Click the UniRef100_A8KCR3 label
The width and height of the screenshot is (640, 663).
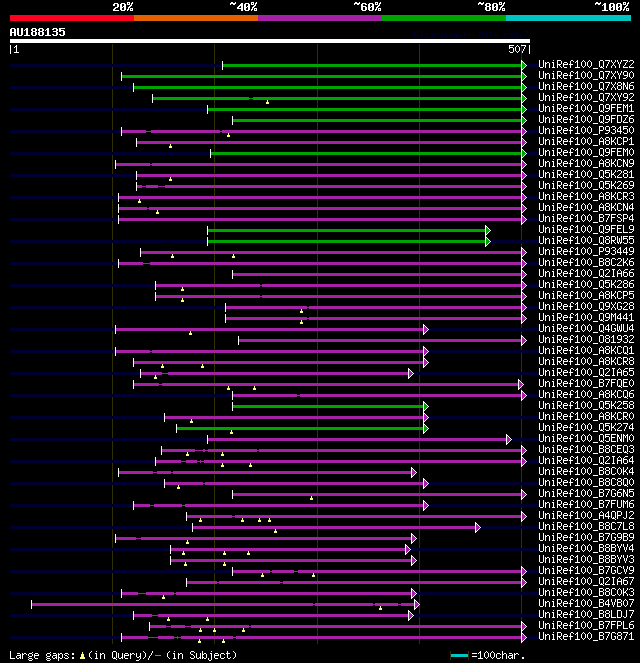586,196
